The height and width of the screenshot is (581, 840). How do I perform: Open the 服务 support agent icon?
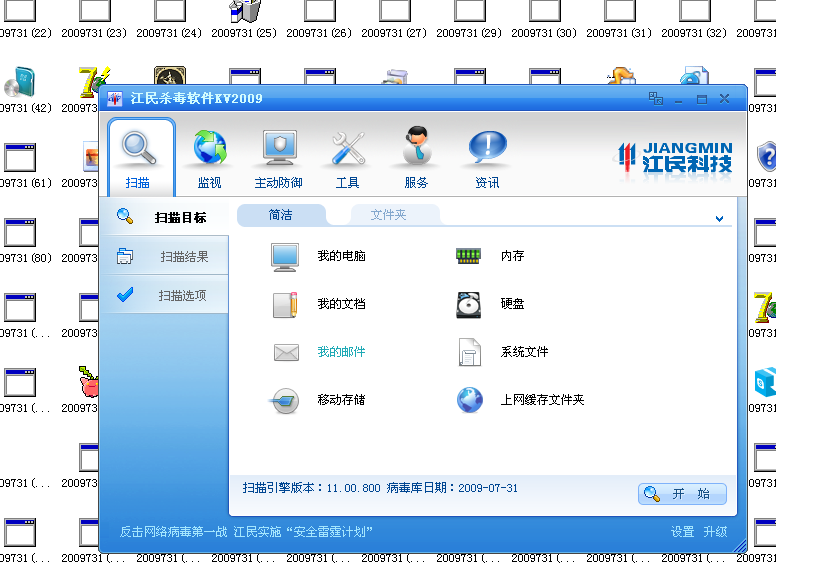[417, 145]
